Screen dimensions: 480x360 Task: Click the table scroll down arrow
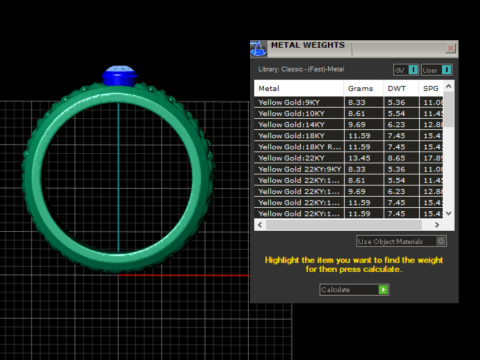[449, 213]
